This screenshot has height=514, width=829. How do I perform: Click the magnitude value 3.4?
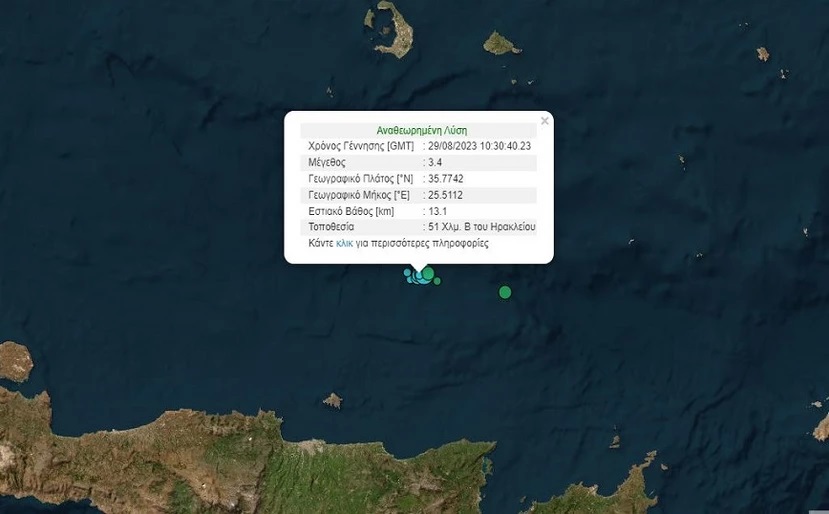[x=435, y=162]
